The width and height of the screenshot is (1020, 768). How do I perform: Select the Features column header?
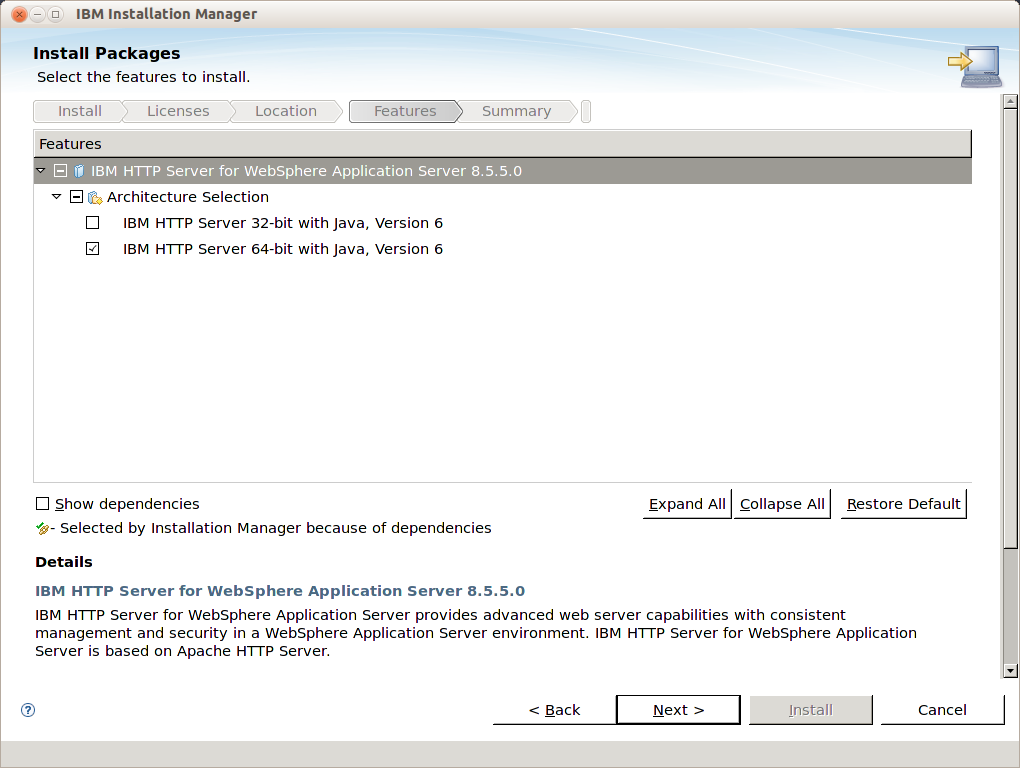point(502,144)
